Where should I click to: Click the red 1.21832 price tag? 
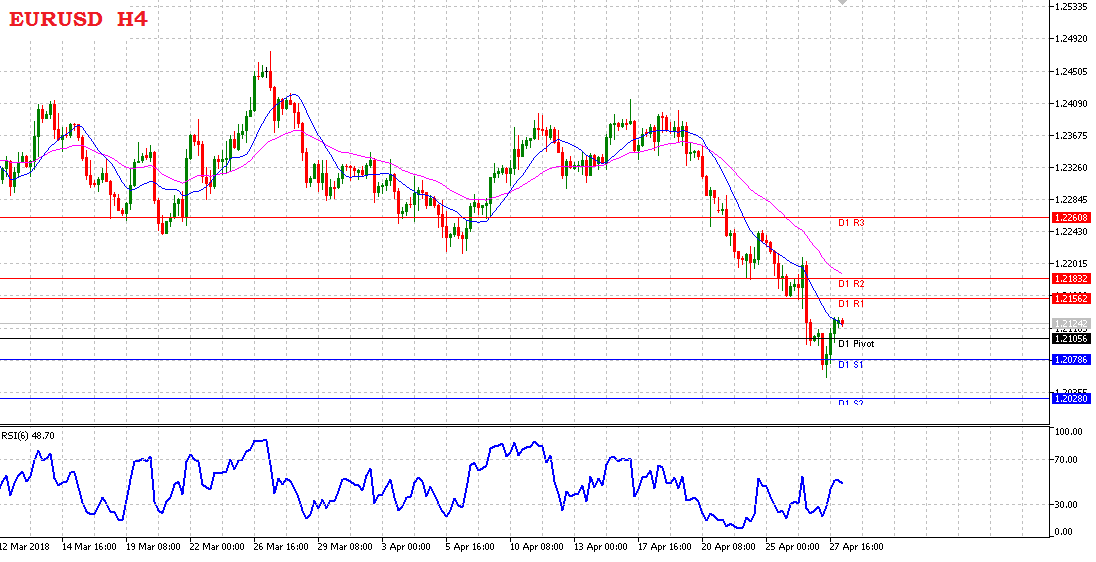tap(1071, 278)
